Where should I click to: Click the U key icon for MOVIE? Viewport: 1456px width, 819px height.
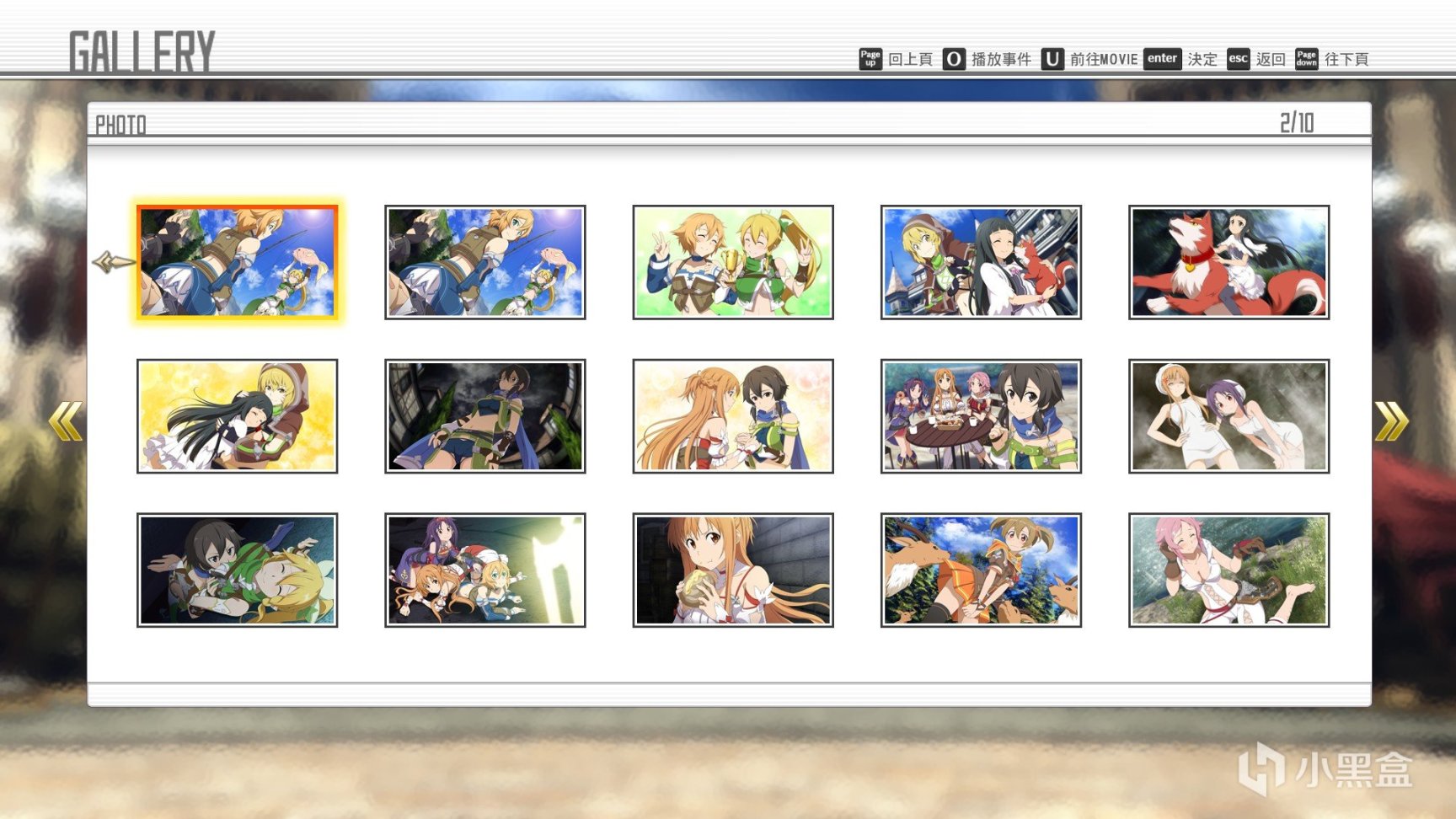(1052, 59)
